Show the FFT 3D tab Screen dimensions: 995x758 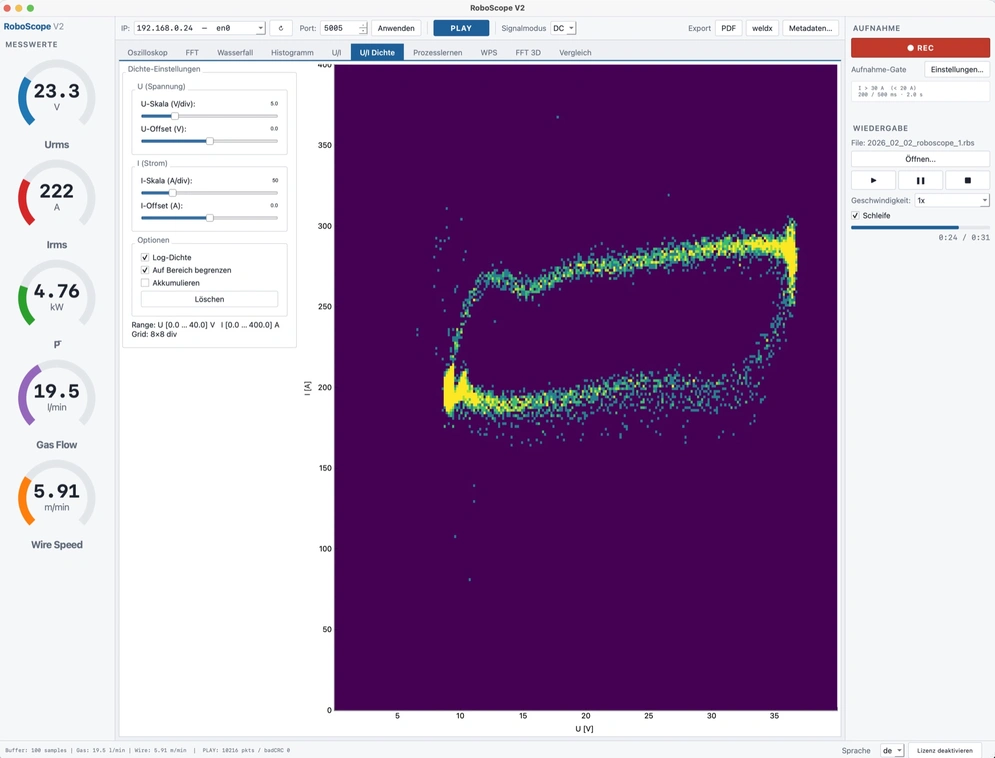(x=528, y=53)
